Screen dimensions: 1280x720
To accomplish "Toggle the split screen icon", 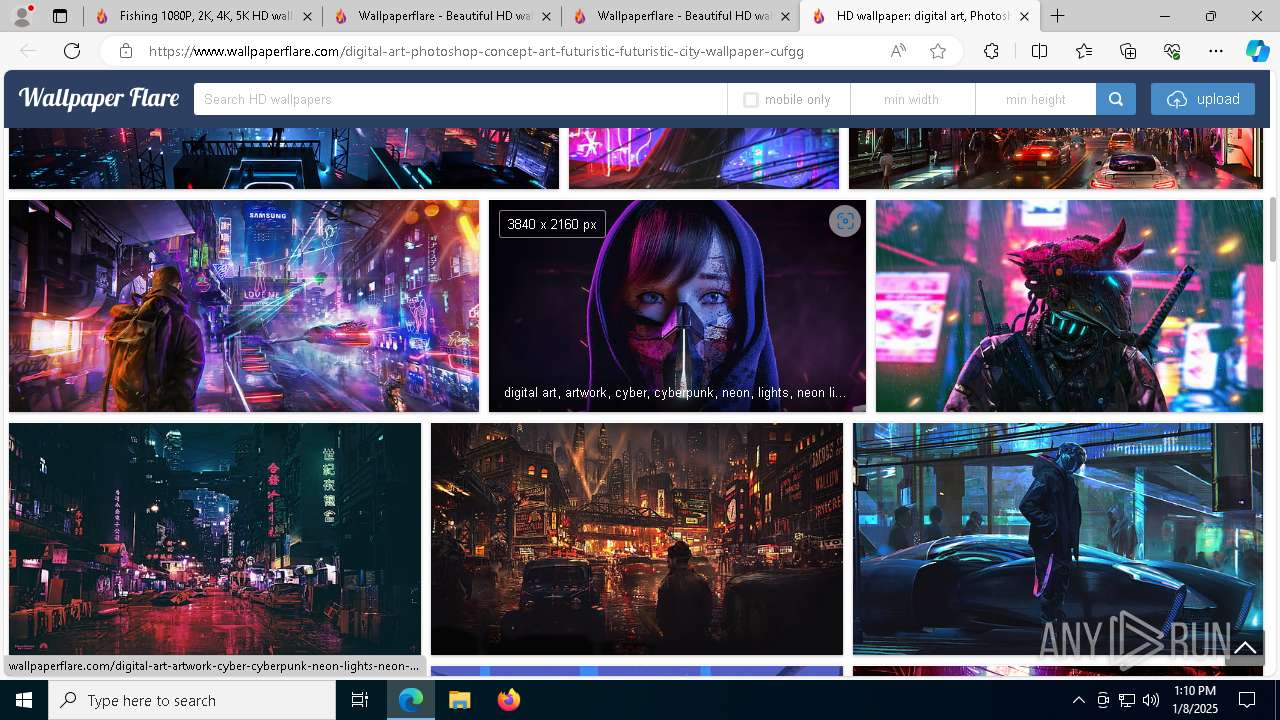I will 1039,51.
